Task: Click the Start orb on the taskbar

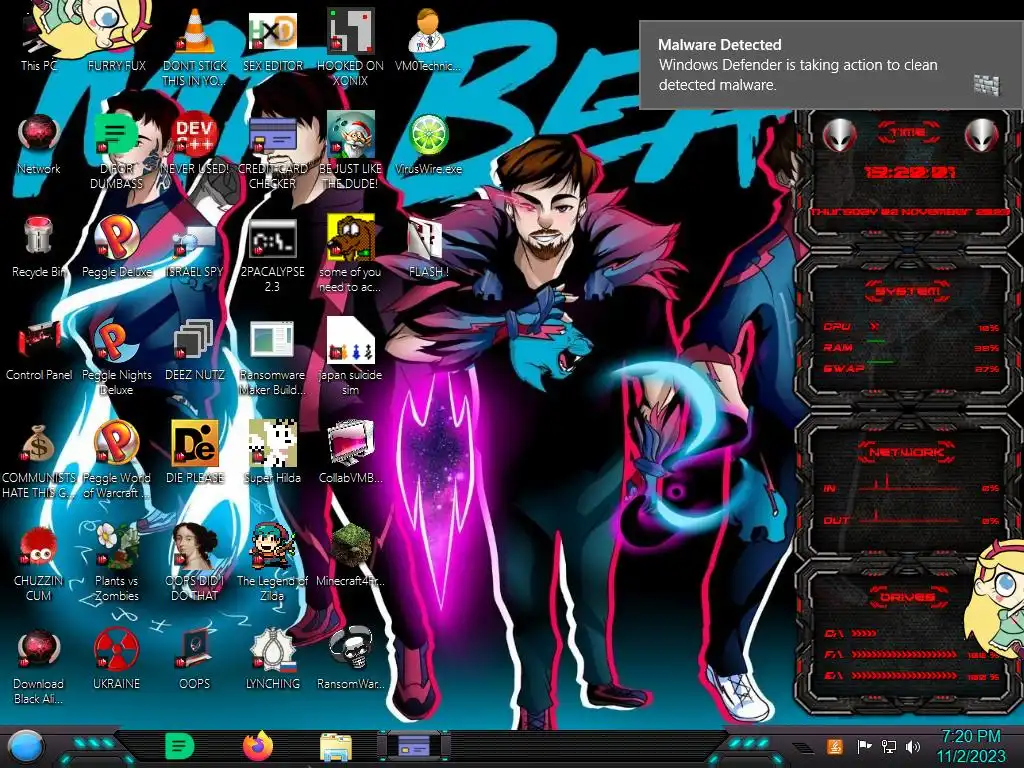Action: coord(26,748)
